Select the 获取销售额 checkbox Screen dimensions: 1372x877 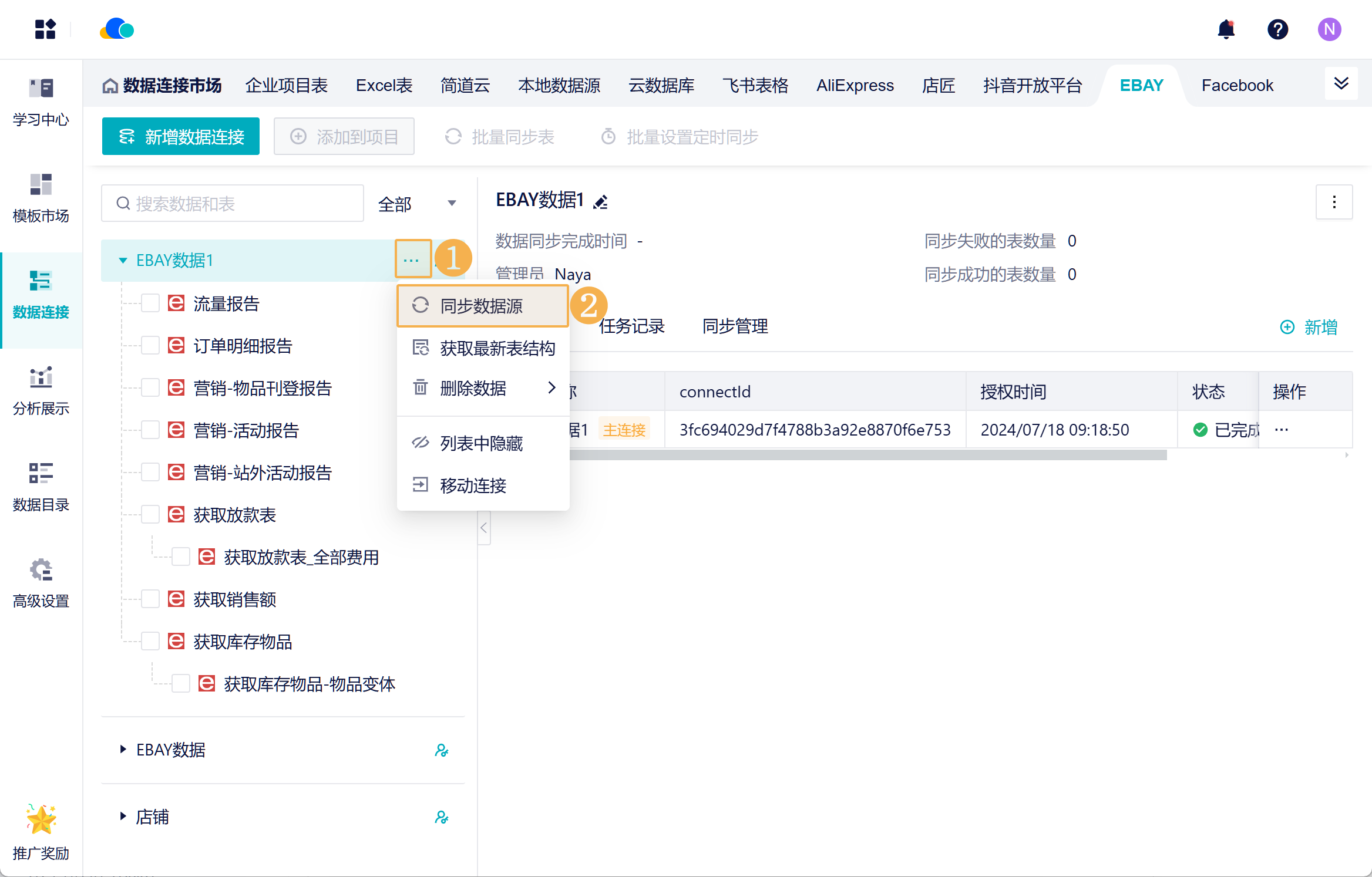150,599
